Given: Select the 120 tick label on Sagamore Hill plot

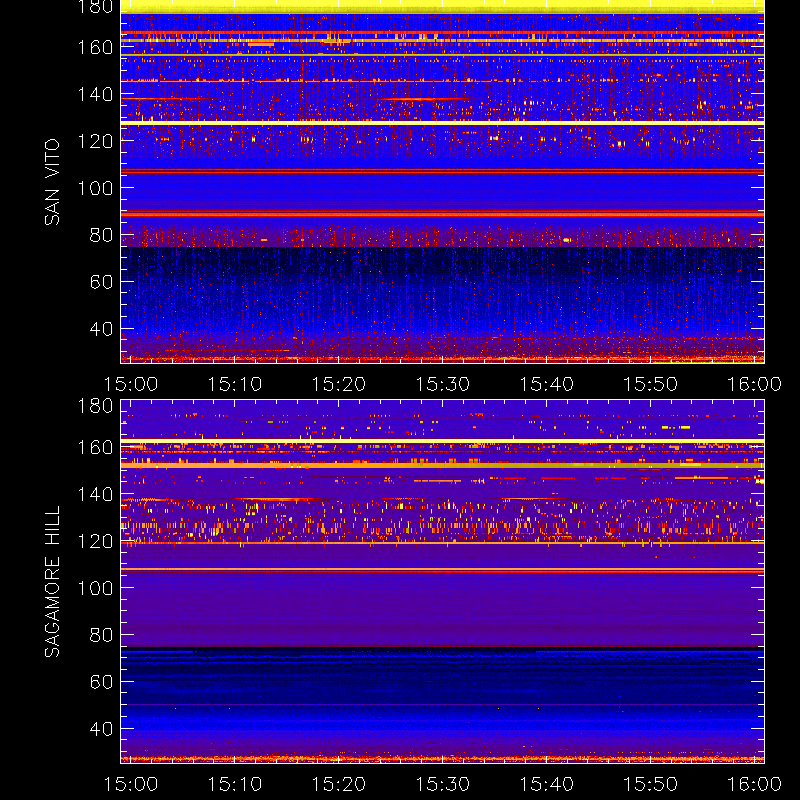Looking at the screenshot, I should click(95, 541).
